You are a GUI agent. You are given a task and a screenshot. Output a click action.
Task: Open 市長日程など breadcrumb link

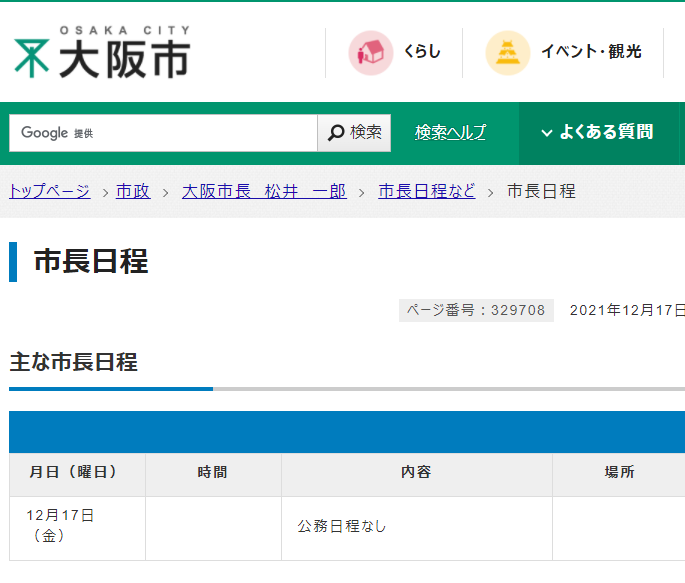[426, 191]
